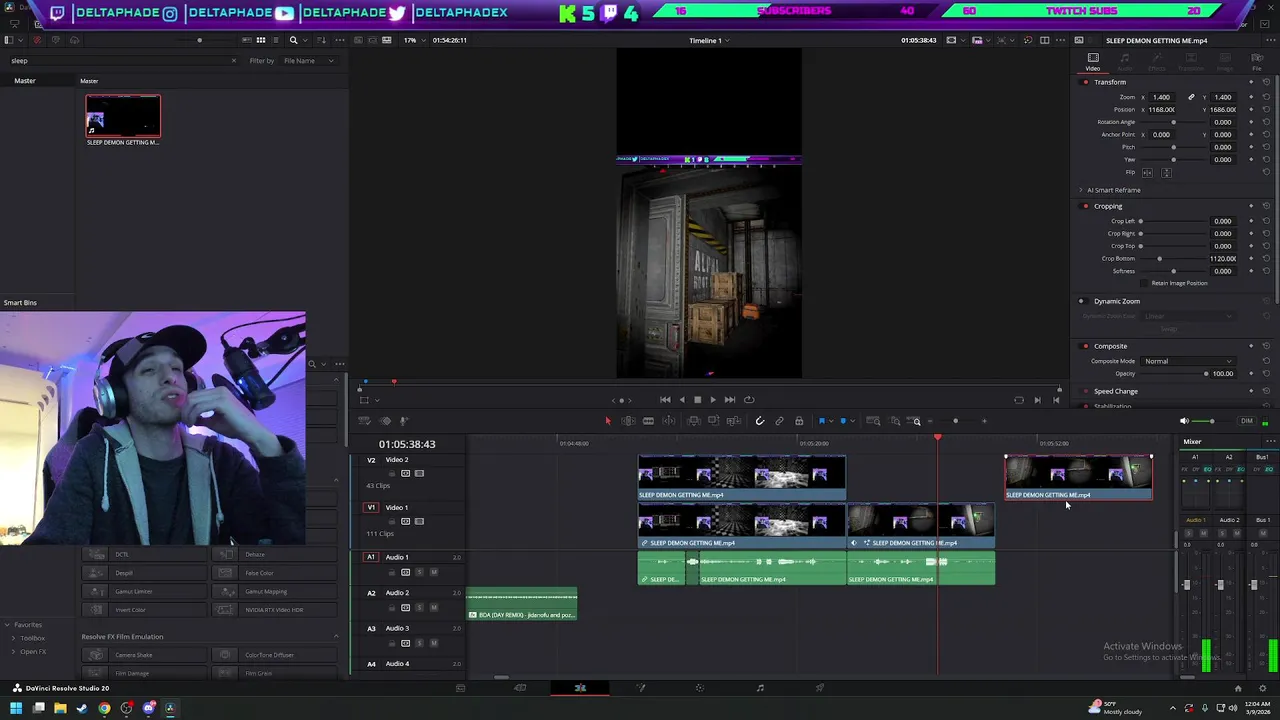Click the Full Extent Zoom icon
1280x720 pixels.
(873, 421)
